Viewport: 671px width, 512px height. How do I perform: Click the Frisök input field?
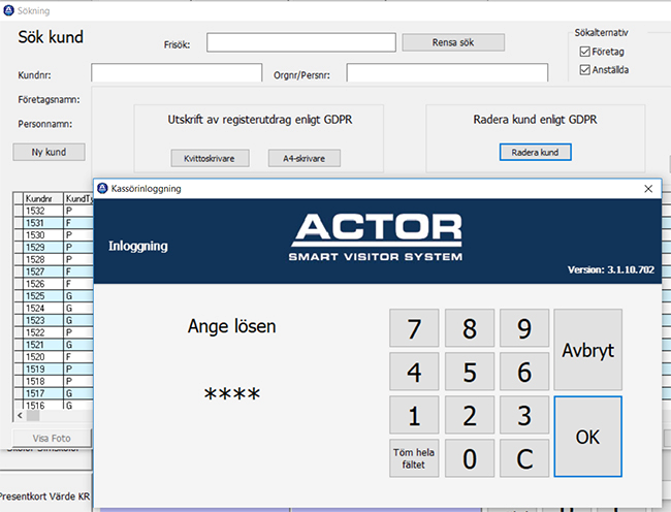[x=301, y=42]
